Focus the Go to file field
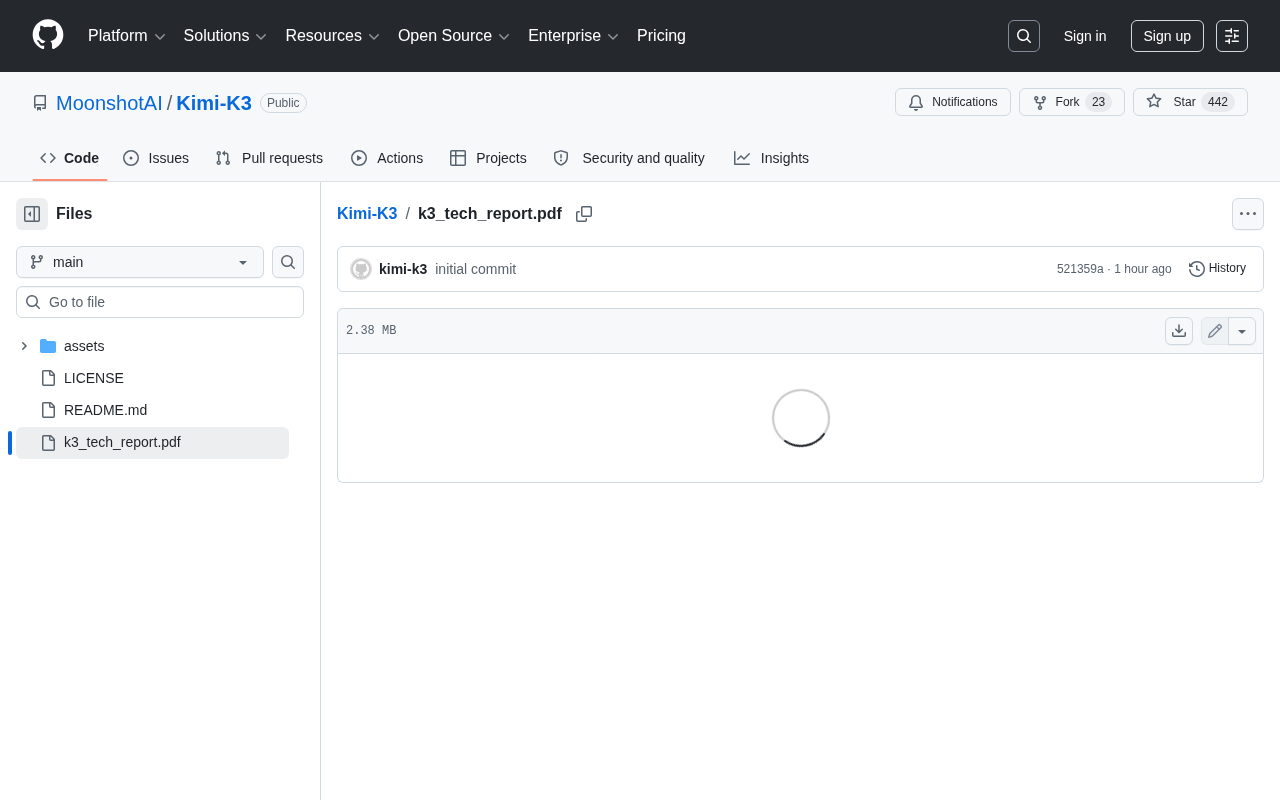This screenshot has width=1280, height=800. 160,302
